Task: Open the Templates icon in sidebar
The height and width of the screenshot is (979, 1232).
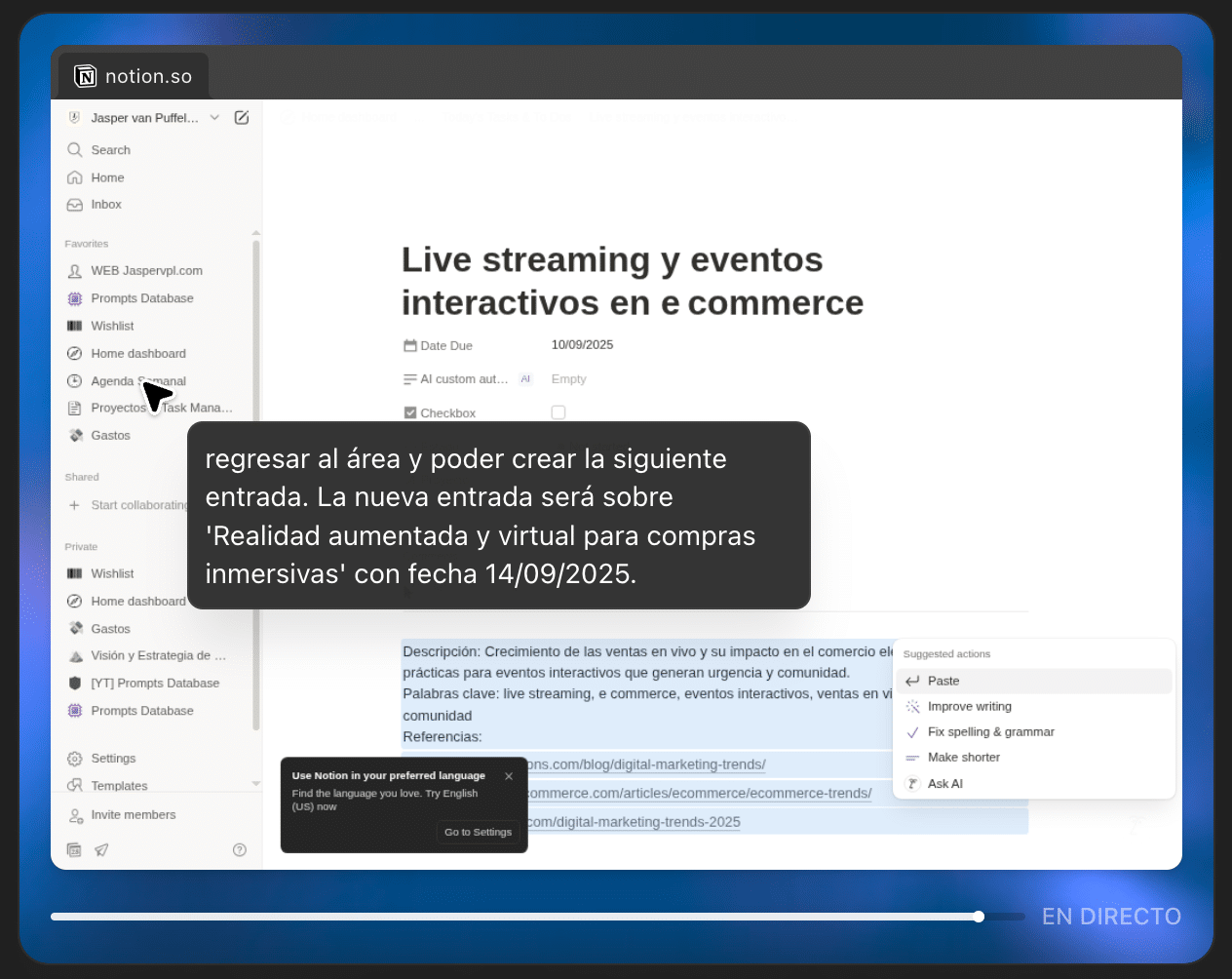Action: [75, 786]
